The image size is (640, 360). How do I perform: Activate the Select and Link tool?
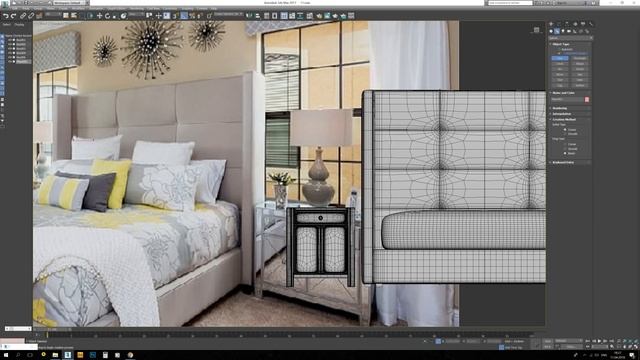(23, 16)
